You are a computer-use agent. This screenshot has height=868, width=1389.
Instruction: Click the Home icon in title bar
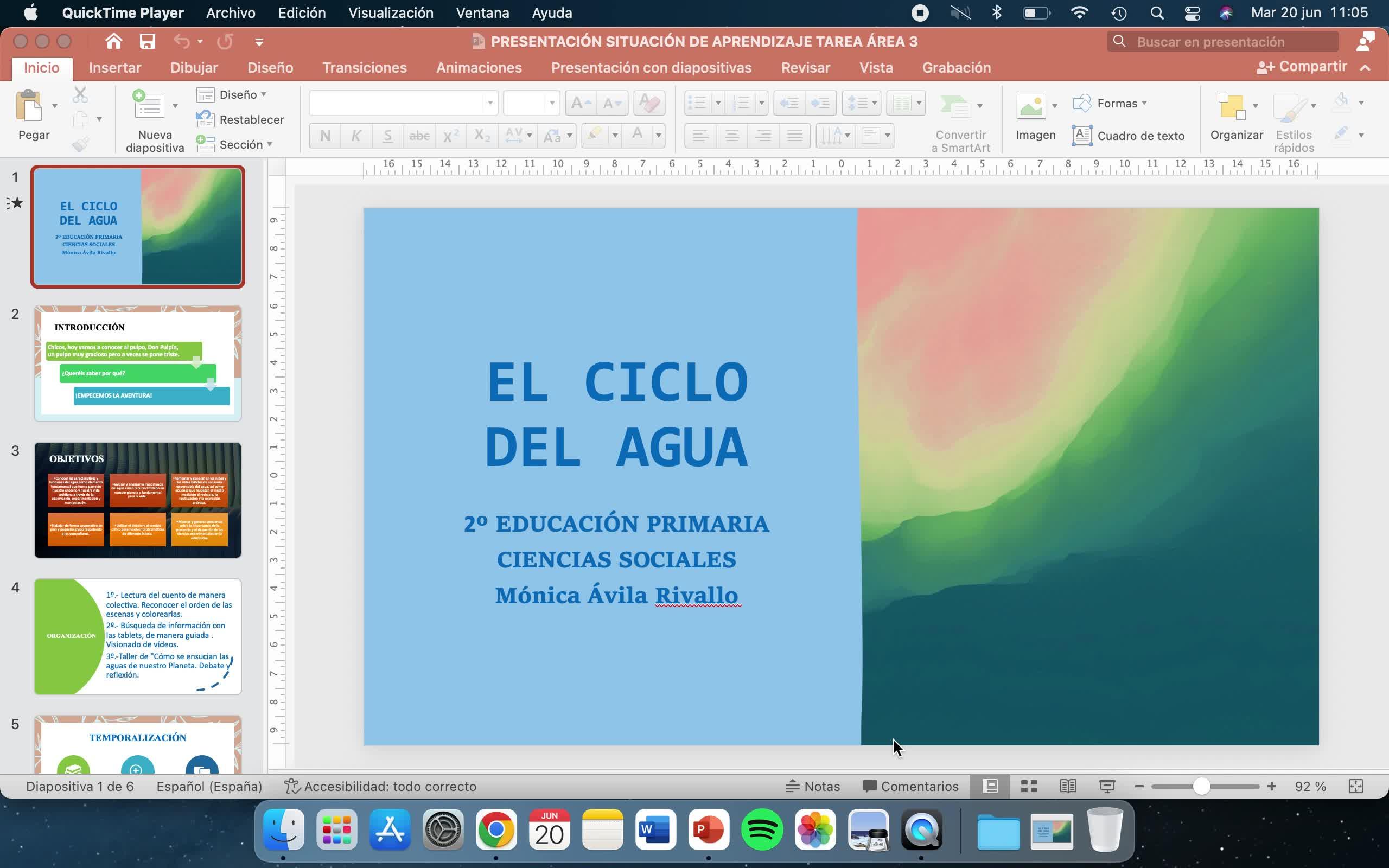tap(113, 41)
